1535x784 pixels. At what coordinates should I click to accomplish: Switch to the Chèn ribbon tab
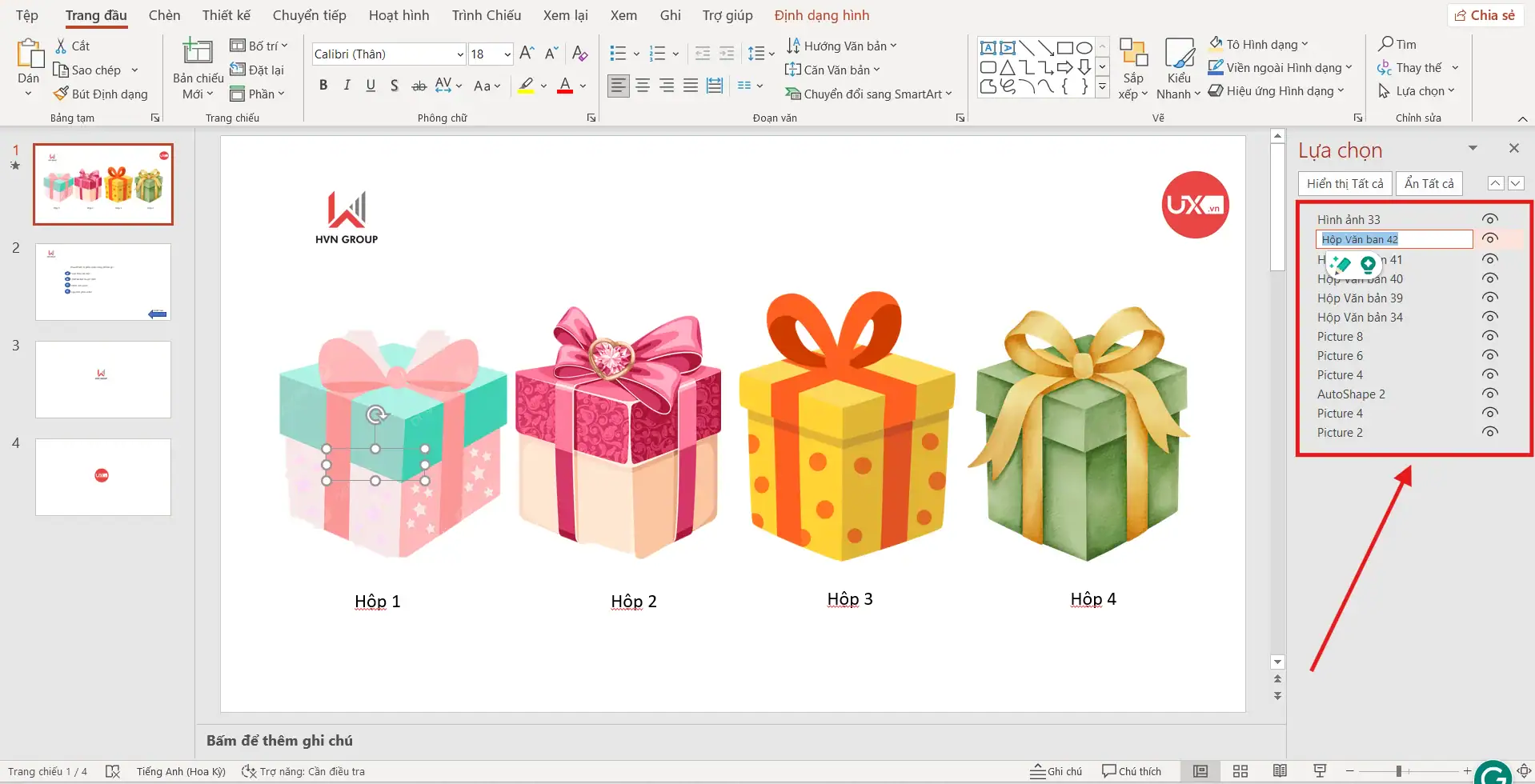pos(164,14)
